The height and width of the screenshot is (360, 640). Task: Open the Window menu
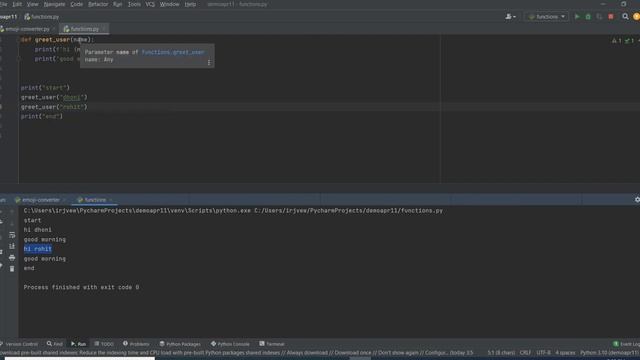click(169, 4)
